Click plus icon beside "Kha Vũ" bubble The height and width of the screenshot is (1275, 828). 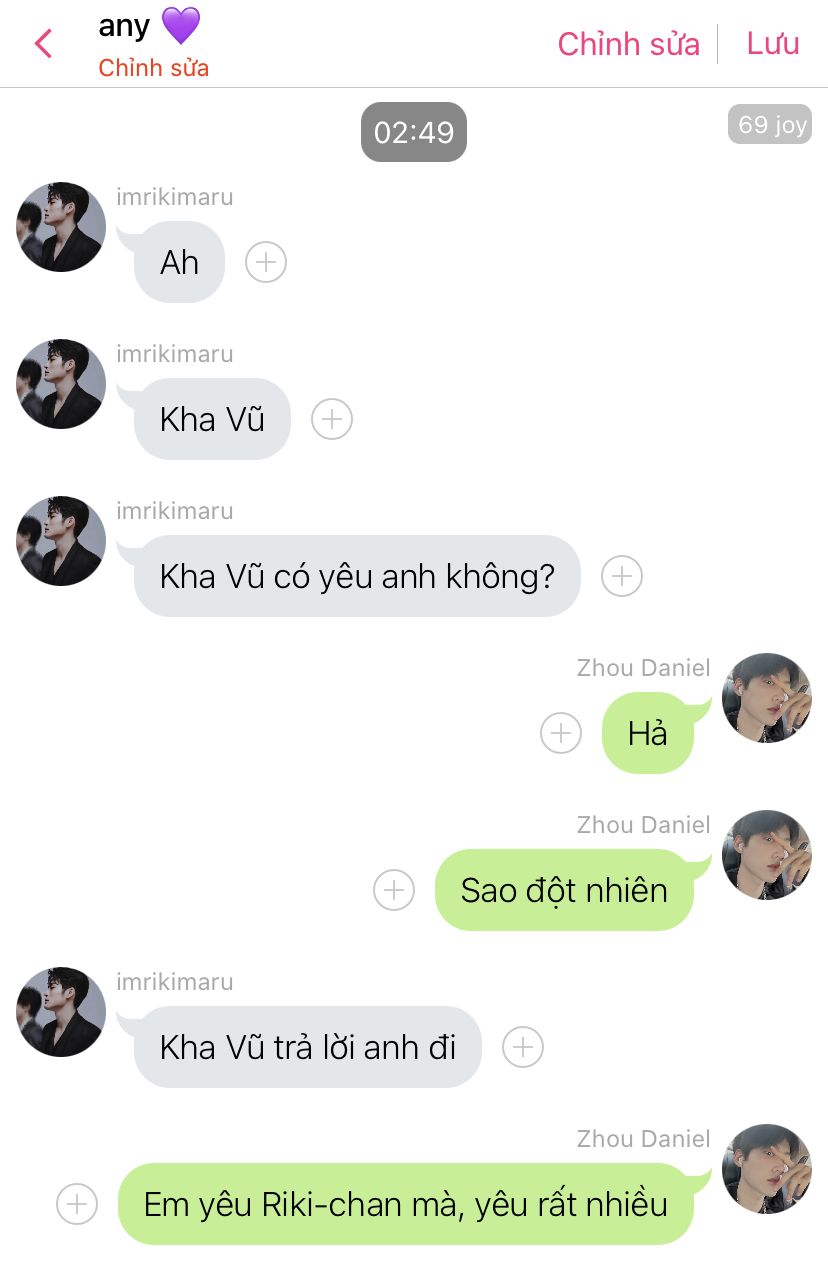(332, 419)
